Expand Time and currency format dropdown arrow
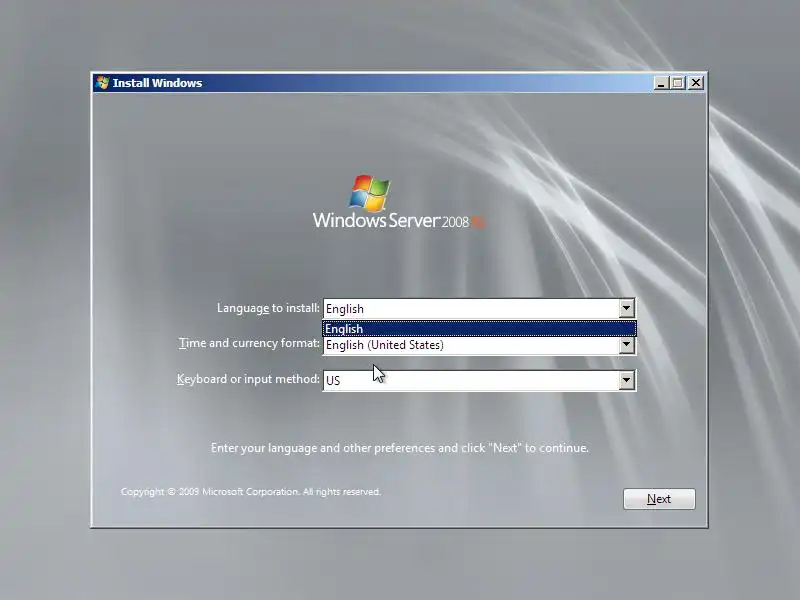The image size is (800, 600). tap(627, 345)
